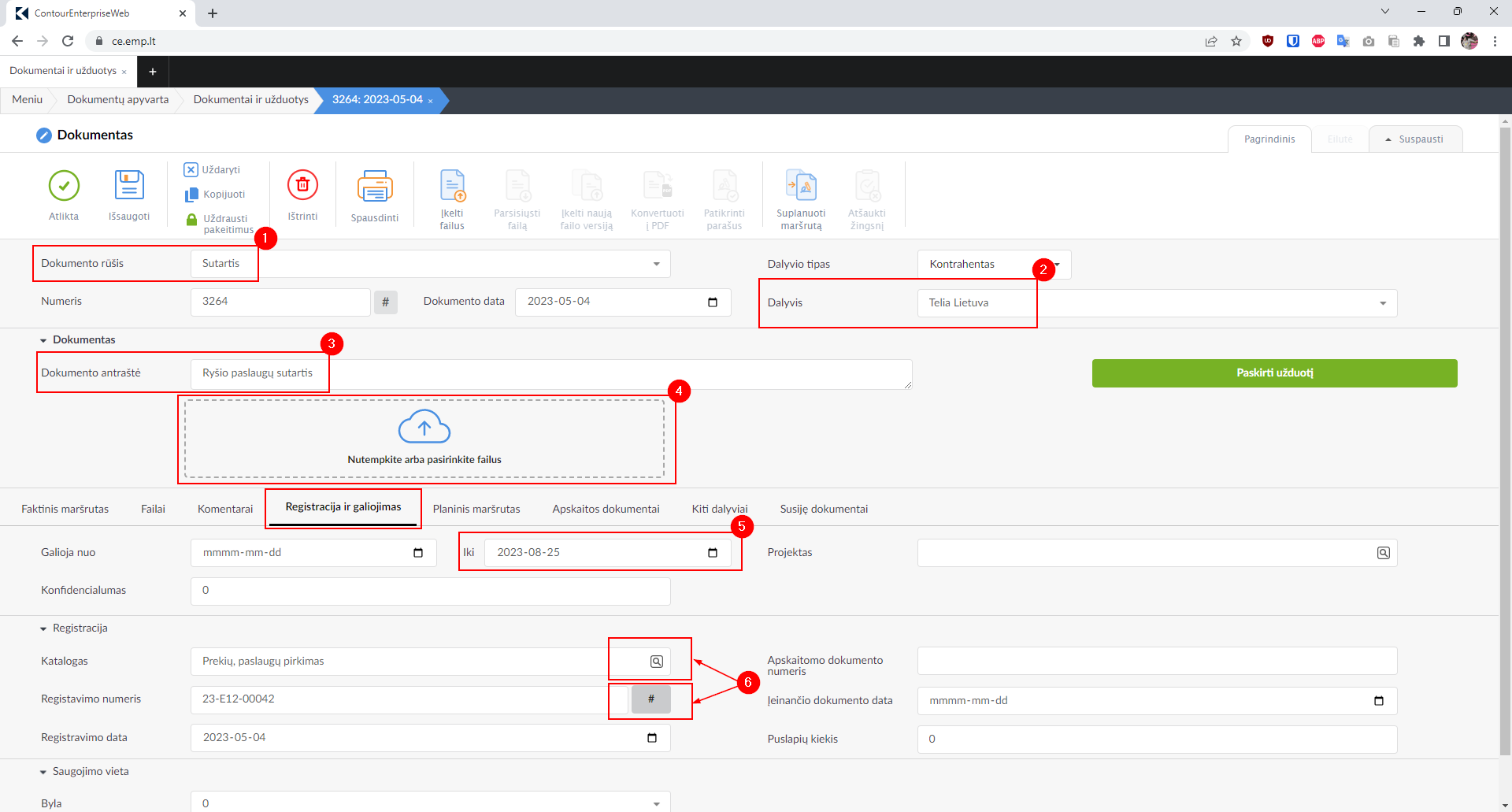Collapse the Saugojimo vieta section
Screen dimensions: 1512x812
(44, 772)
